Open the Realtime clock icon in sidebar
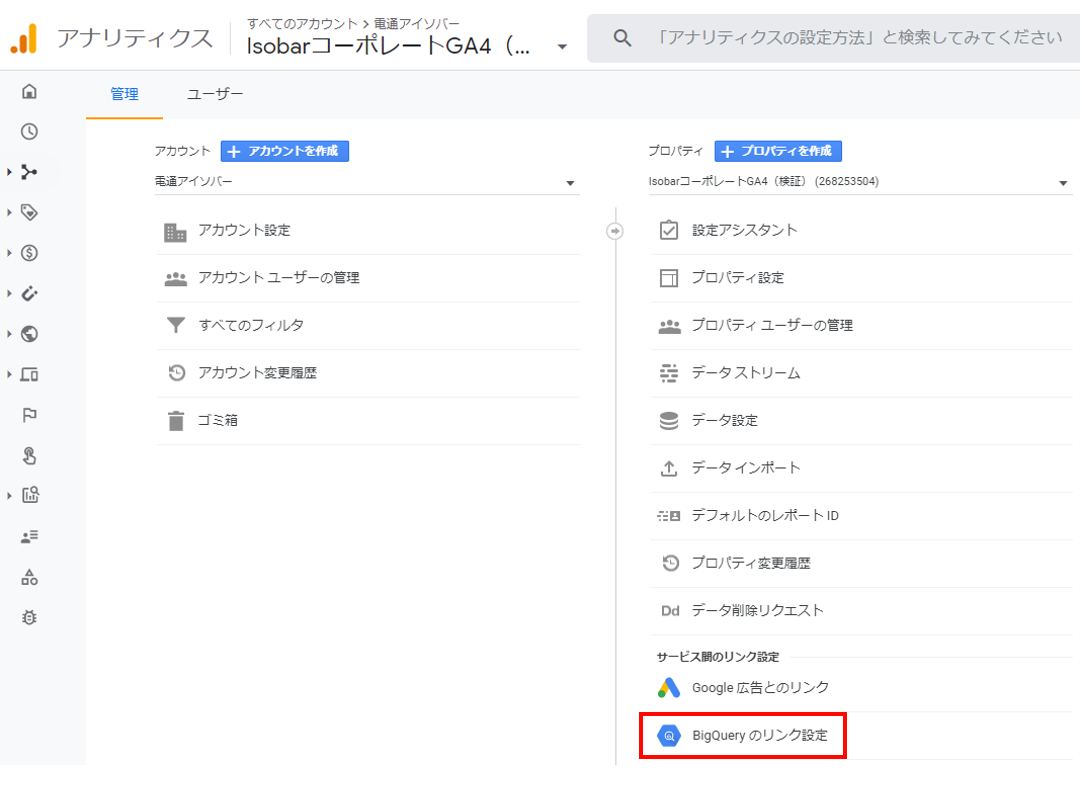 coord(29,131)
